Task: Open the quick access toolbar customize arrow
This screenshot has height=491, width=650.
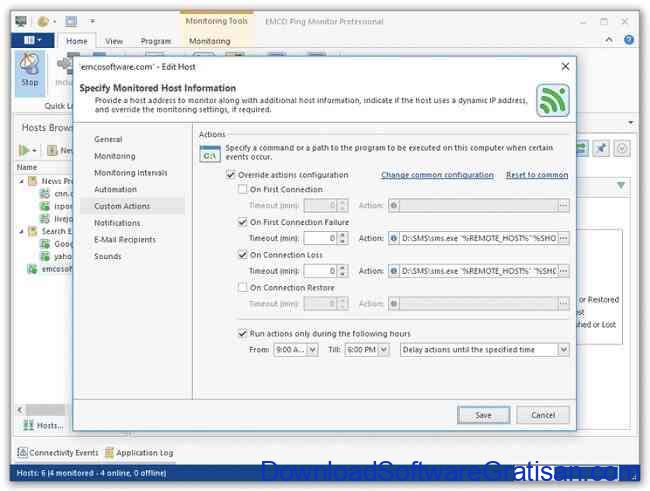Action: (92, 21)
